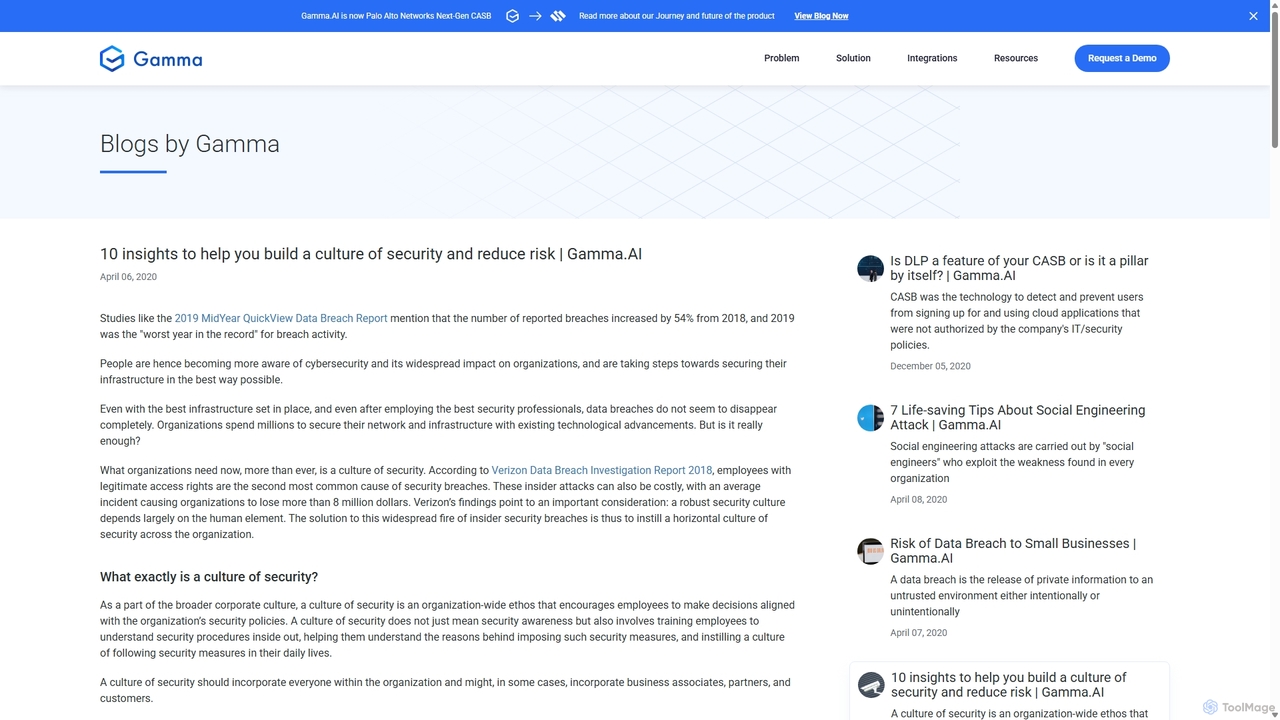Click thumbnail of Risk of Data Breach post
Viewport: 1280px width, 720px height.
[871, 551]
